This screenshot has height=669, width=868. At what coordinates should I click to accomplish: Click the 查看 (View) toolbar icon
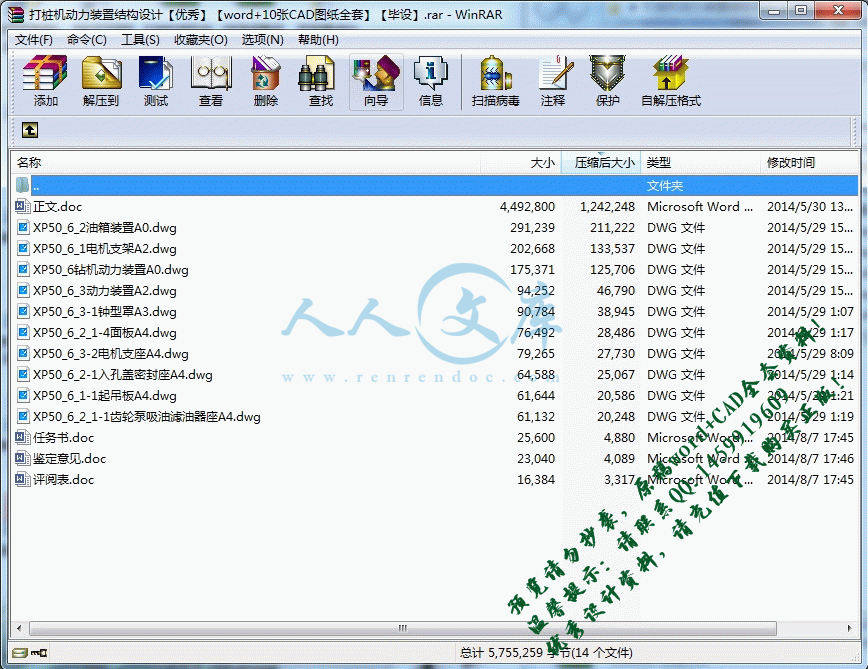tap(211, 73)
